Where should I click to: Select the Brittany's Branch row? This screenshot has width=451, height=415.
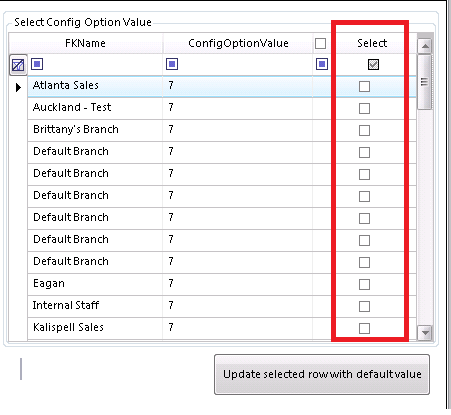tap(222, 130)
